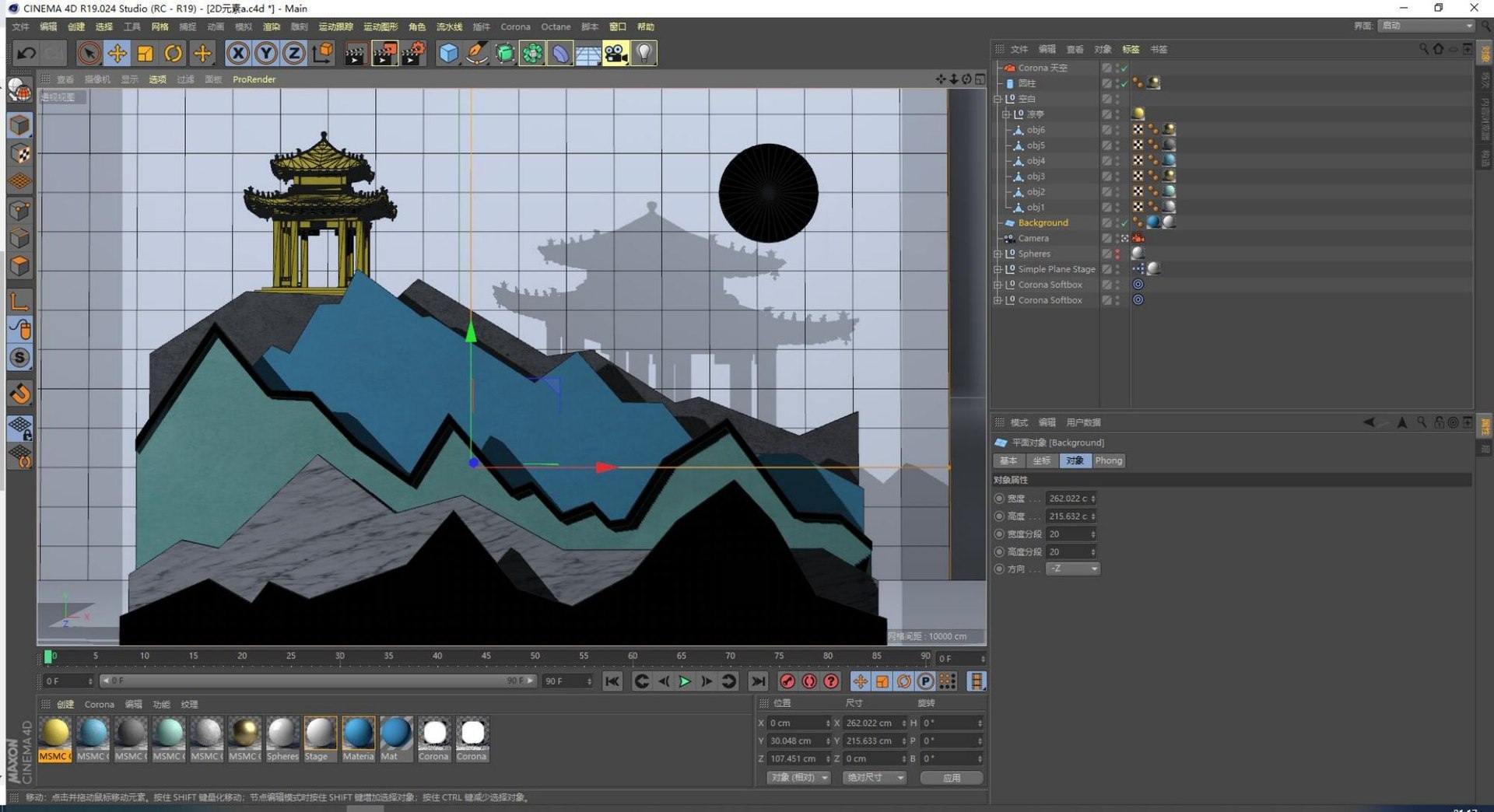Screen dimensions: 1494x812
Task: Open the 绝对尺寸 size mode dropdown
Action: 875,778
